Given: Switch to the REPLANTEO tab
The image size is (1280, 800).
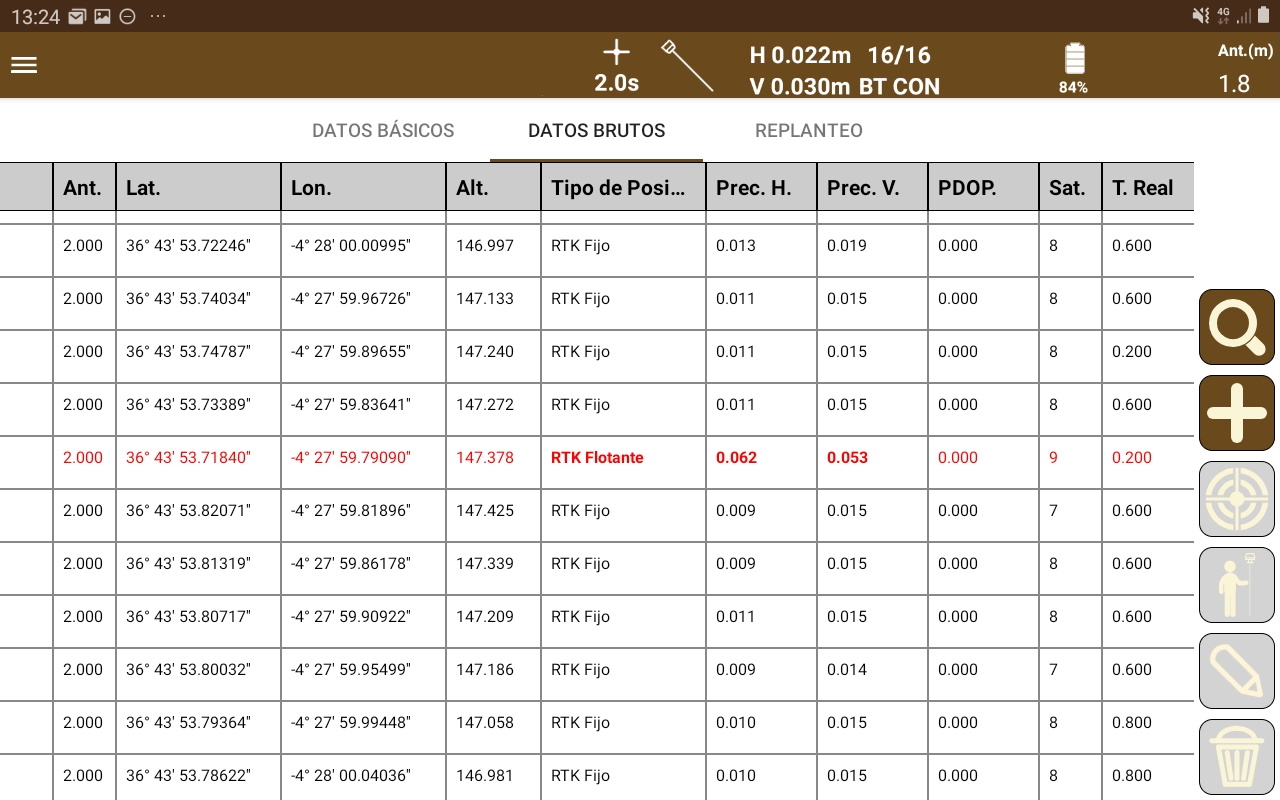Looking at the screenshot, I should click(809, 131).
